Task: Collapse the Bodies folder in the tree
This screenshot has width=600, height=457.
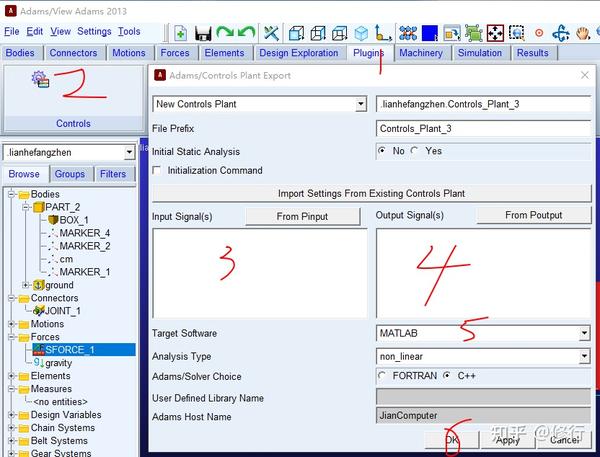Action: [x=11, y=194]
